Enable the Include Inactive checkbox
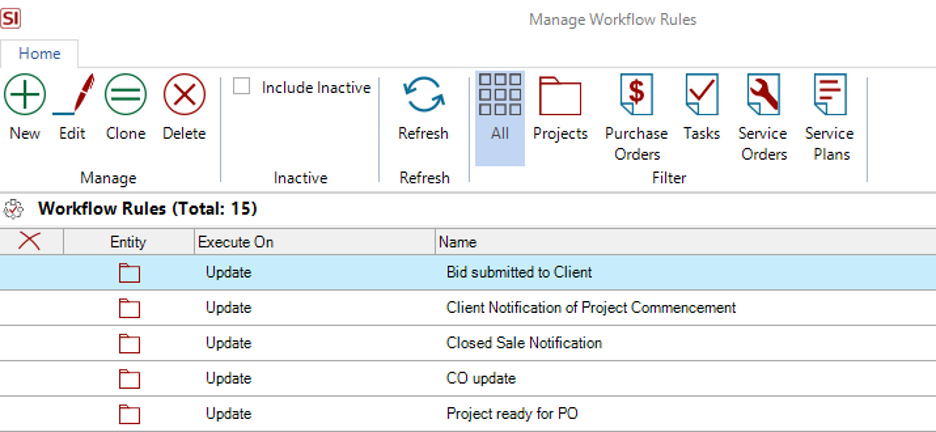This screenshot has height=432, width=936. [x=241, y=87]
